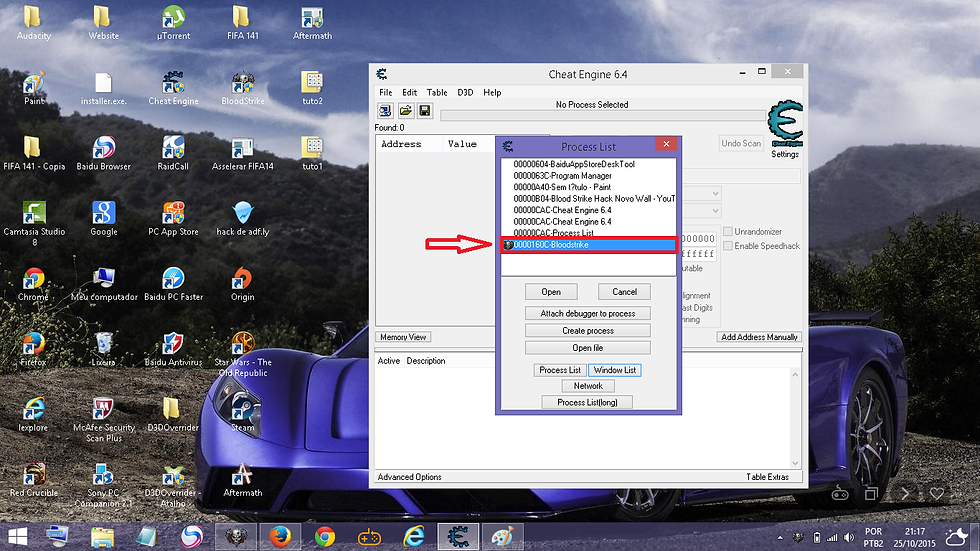This screenshot has height=551, width=980.
Task: Launch Steam desktop shortcut
Action: pyautogui.click(x=242, y=415)
